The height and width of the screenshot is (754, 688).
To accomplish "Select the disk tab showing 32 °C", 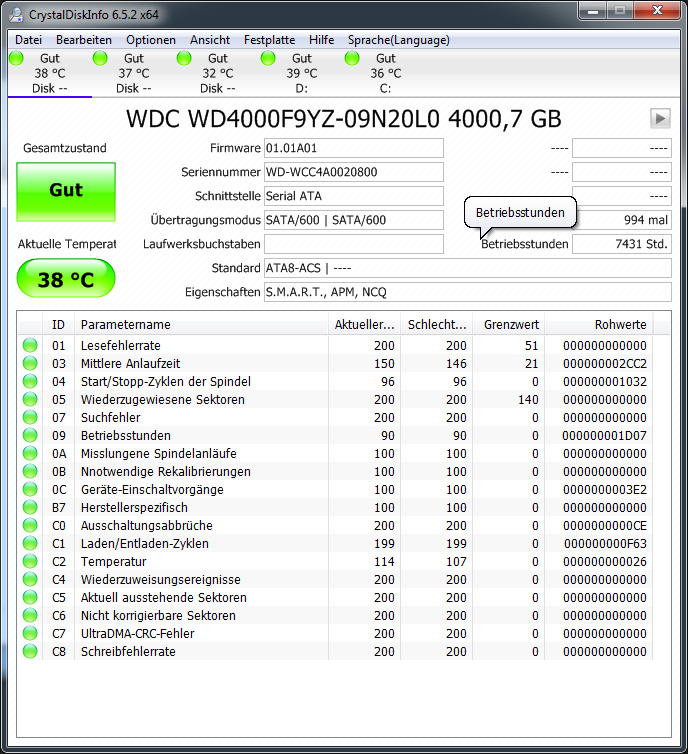I will click(x=218, y=73).
